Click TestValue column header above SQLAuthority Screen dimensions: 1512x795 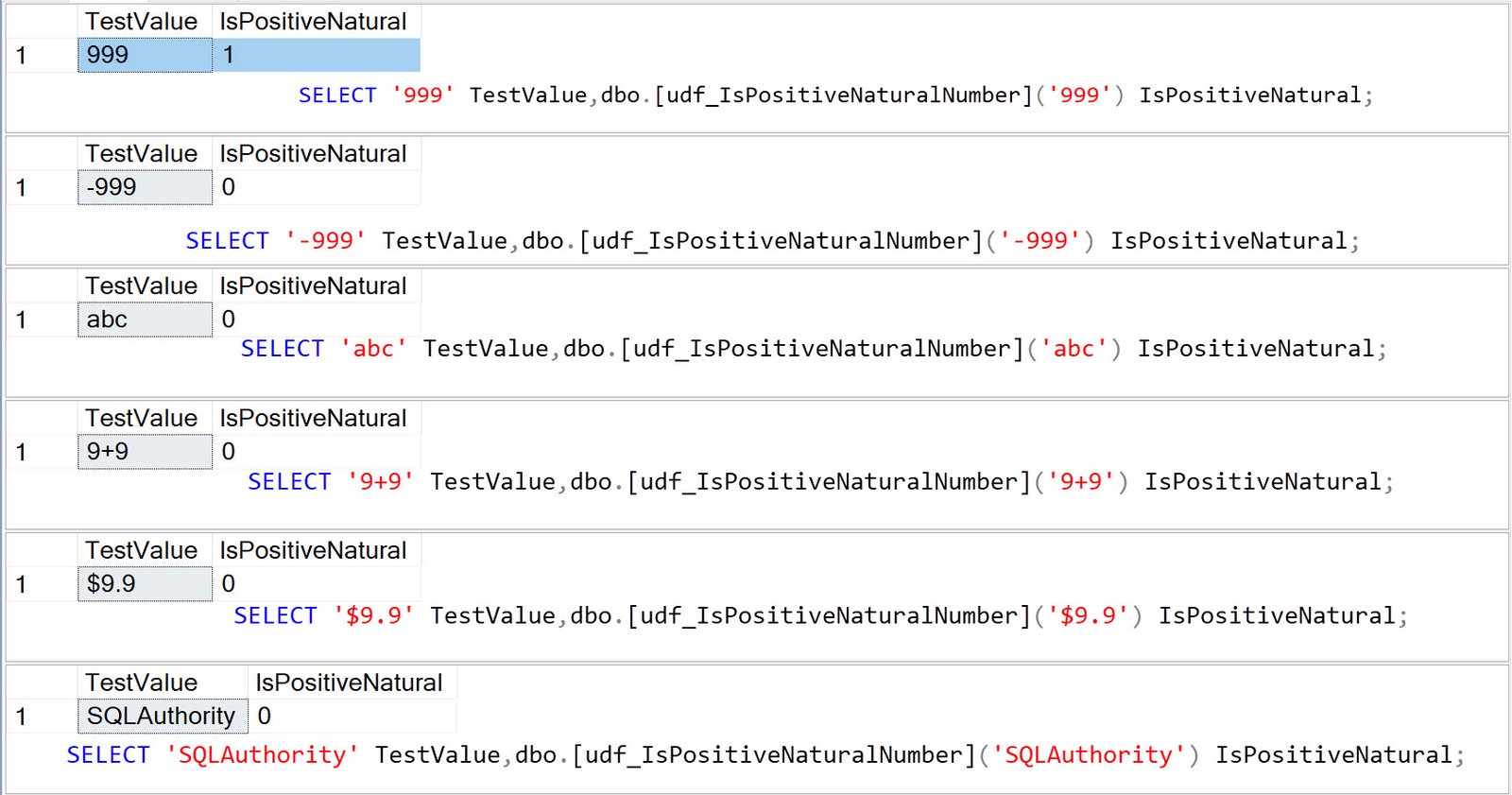tap(163, 683)
